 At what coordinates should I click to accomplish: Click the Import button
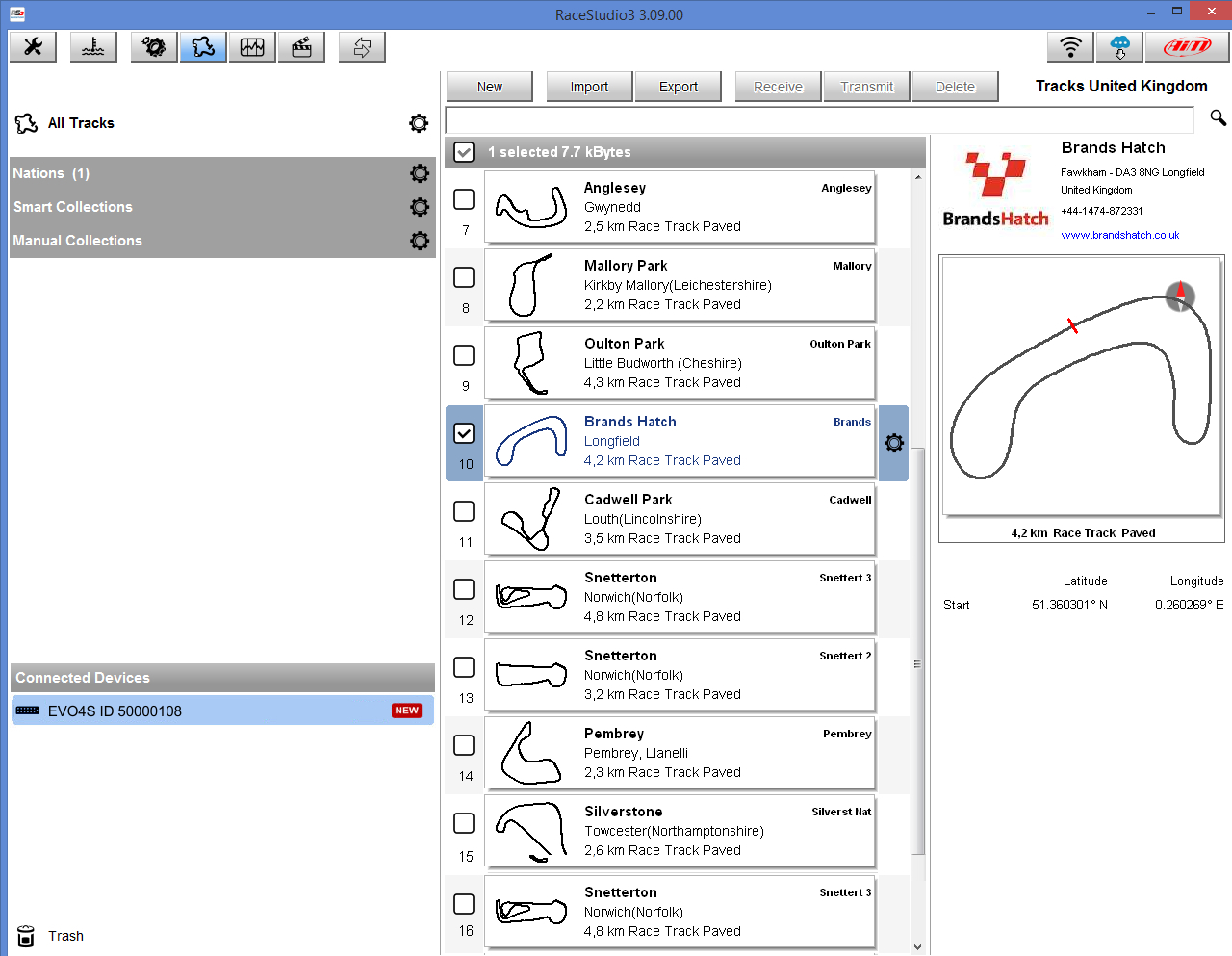[x=589, y=87]
